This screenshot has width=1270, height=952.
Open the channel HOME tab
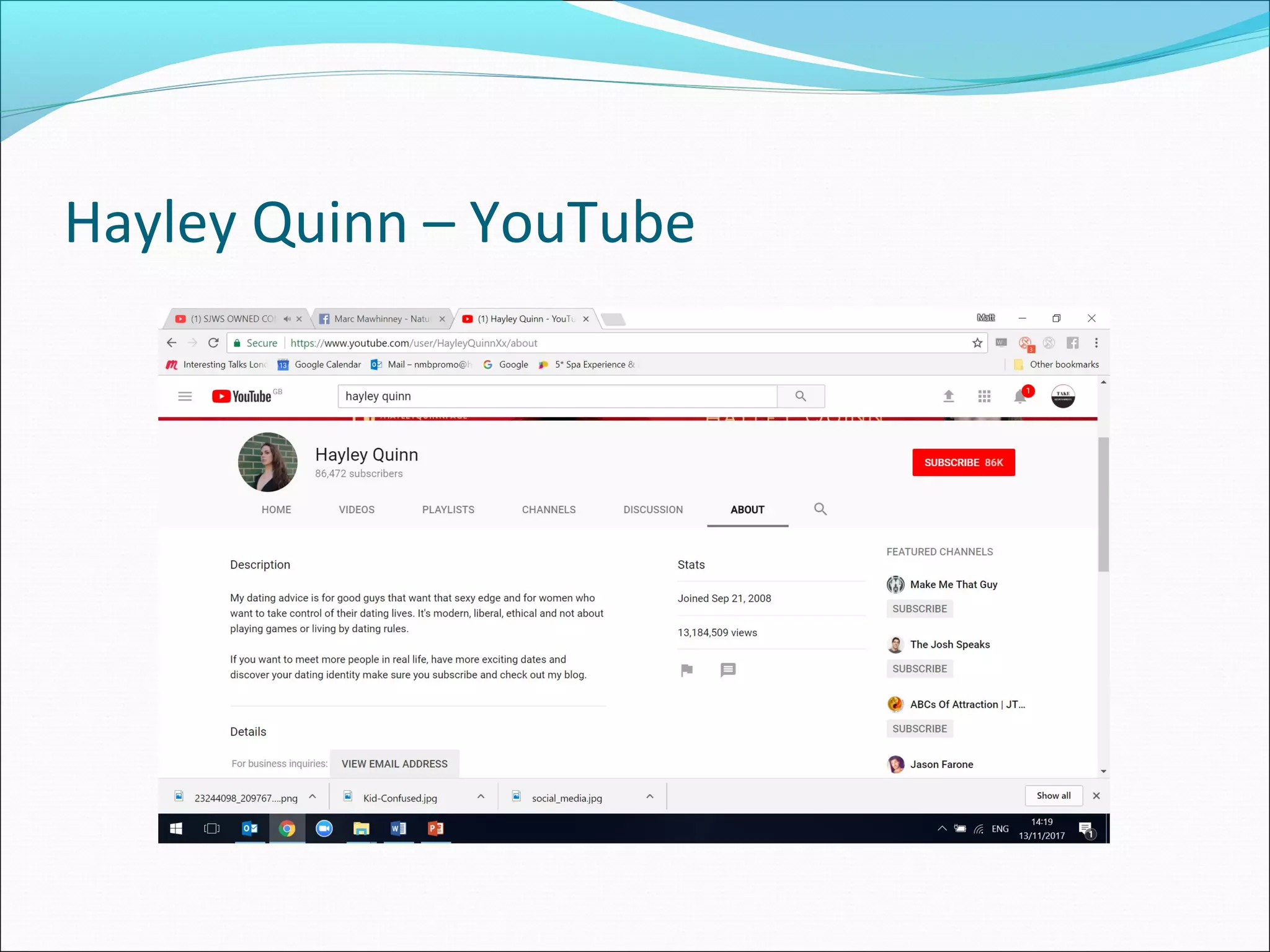coord(276,509)
